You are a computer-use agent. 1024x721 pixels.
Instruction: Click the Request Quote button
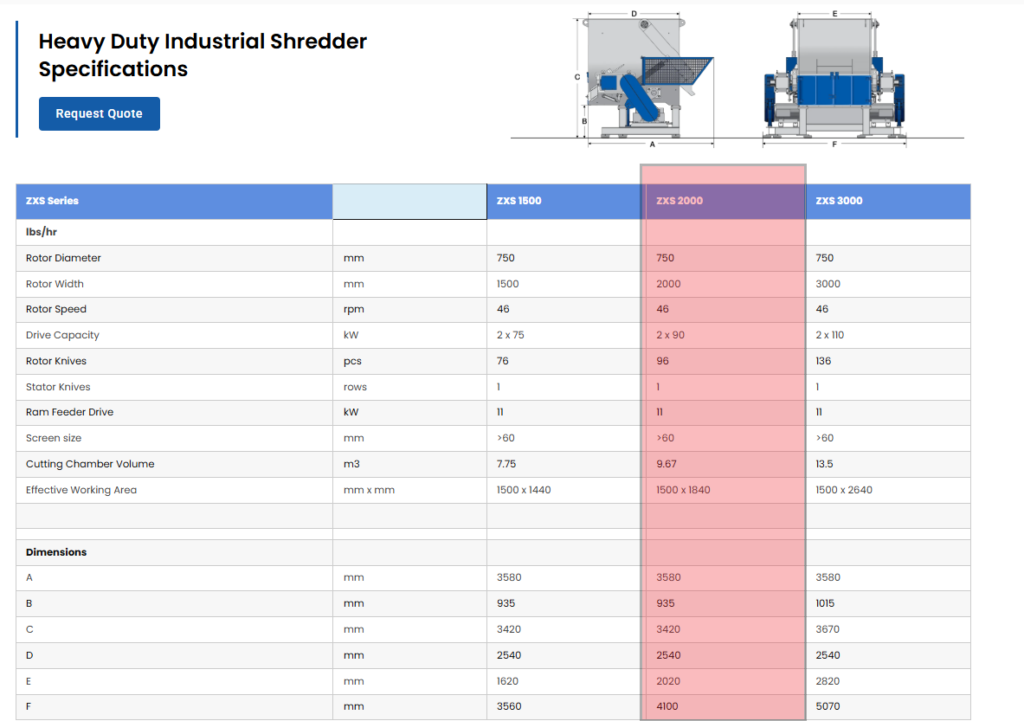click(99, 114)
